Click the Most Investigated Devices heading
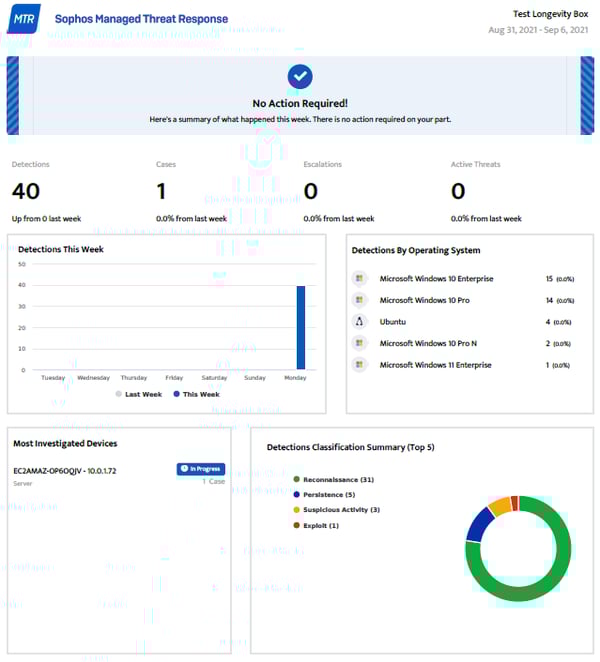600x662 pixels. (65, 443)
